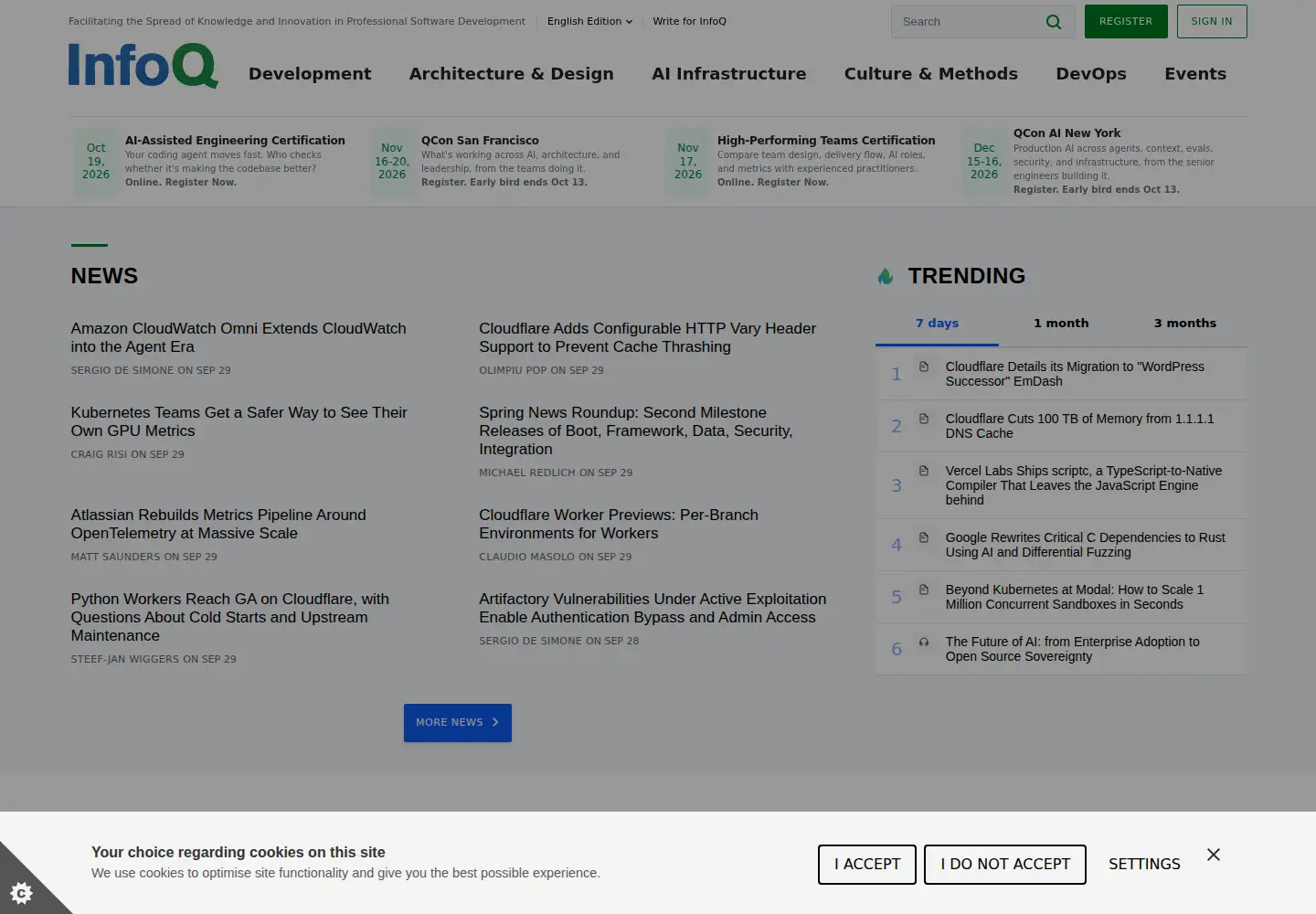Open the InfoQ logo homepage link
Image resolution: width=1316 pixels, height=914 pixels.
click(143, 66)
